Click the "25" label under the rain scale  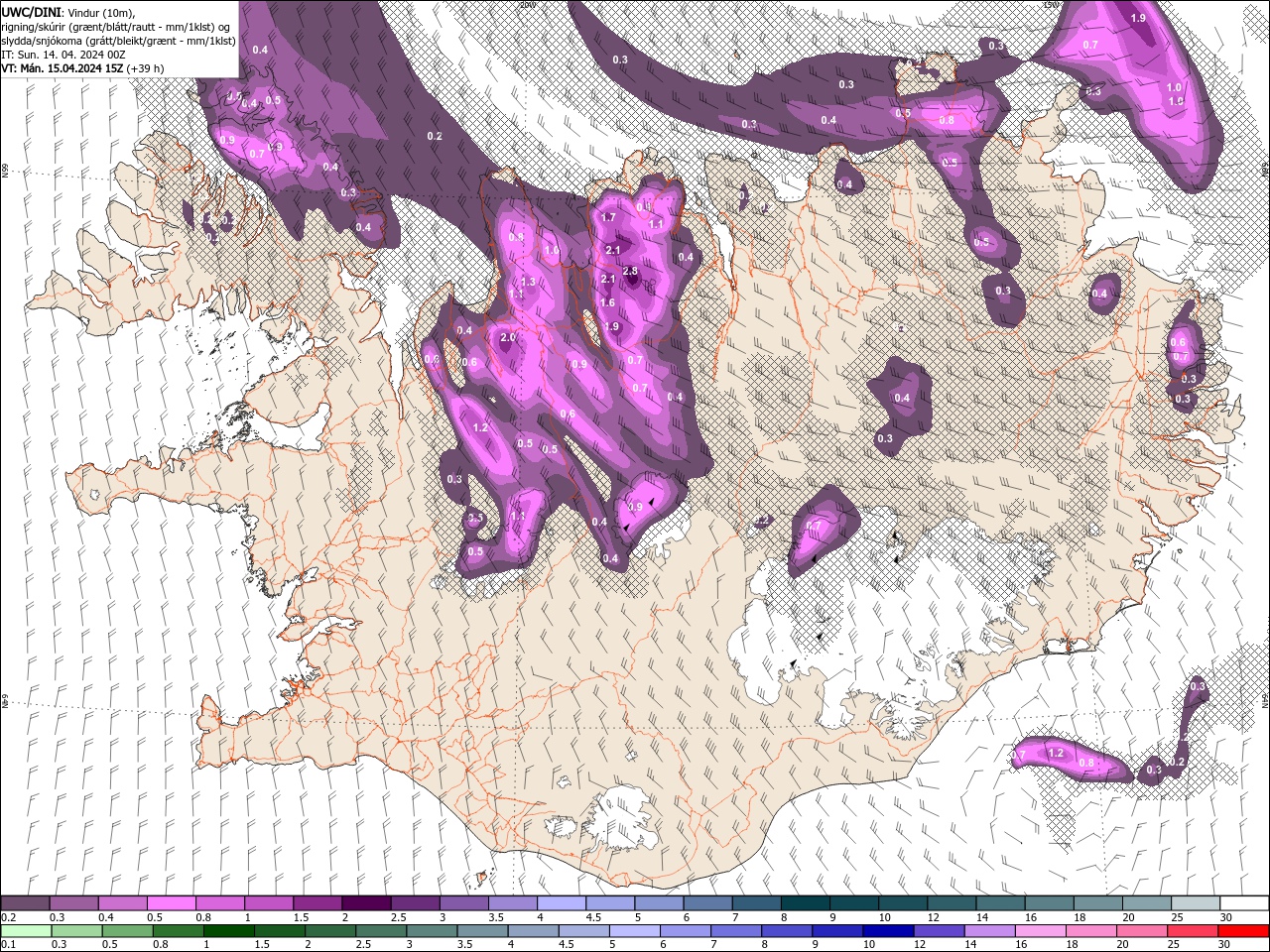(1173, 945)
